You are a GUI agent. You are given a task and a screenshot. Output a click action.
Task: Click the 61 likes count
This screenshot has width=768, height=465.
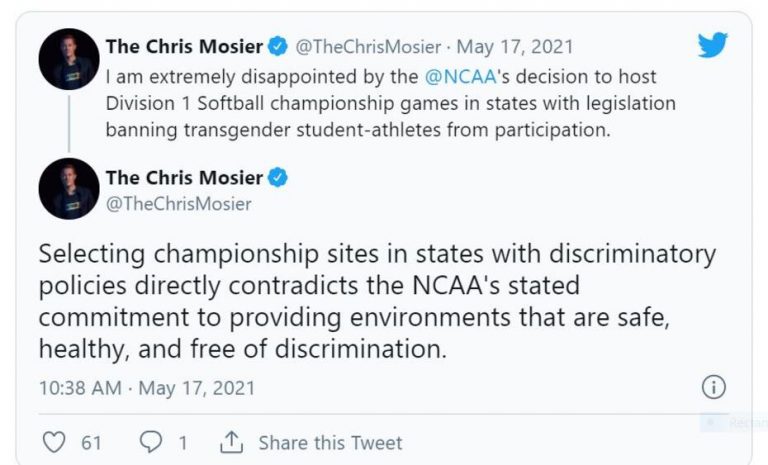[91, 442]
